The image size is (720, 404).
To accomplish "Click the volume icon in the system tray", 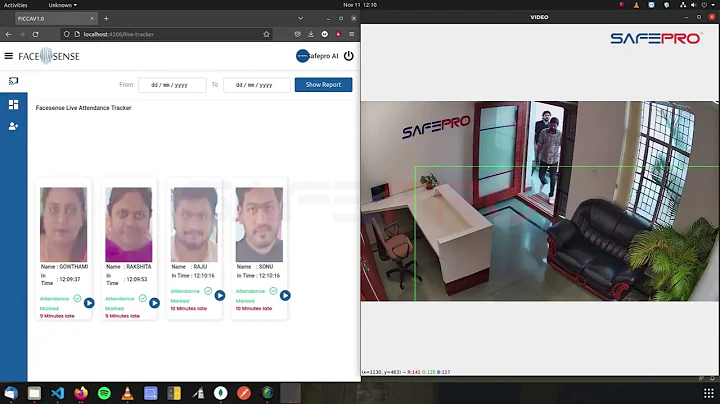I will (693, 5).
